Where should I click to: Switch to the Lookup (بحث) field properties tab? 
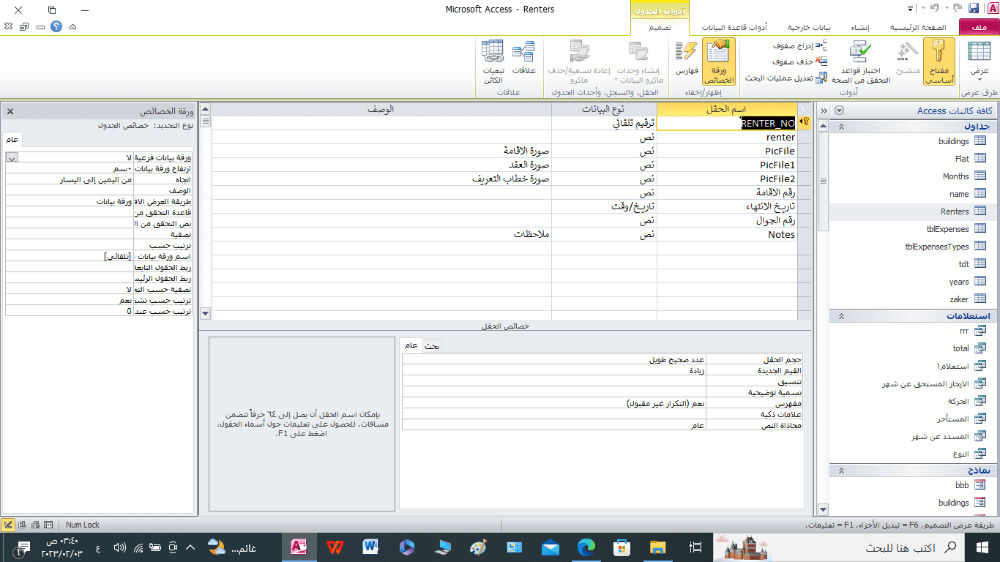pos(432,346)
